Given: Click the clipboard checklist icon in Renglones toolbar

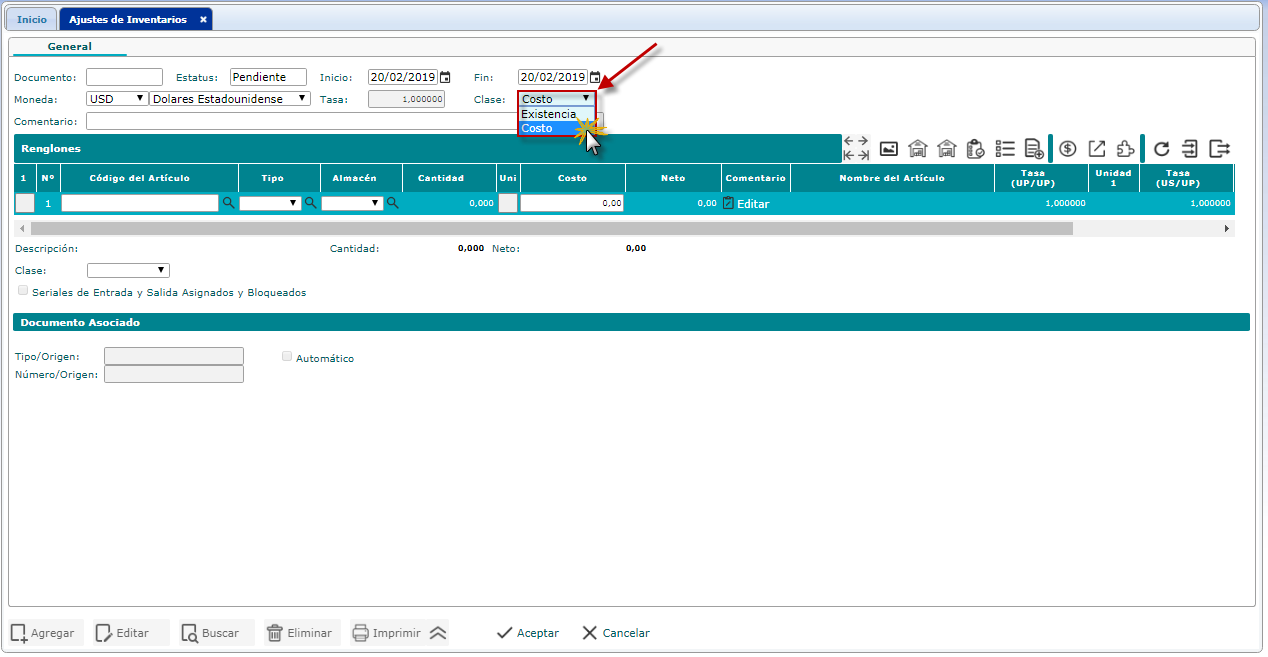Looking at the screenshot, I should click(976, 149).
